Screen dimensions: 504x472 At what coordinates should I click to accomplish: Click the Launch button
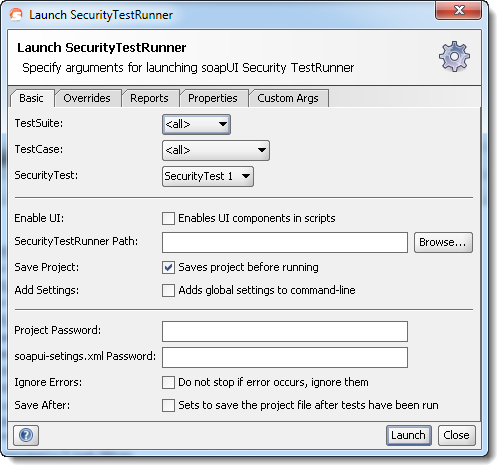pyautogui.click(x=409, y=435)
